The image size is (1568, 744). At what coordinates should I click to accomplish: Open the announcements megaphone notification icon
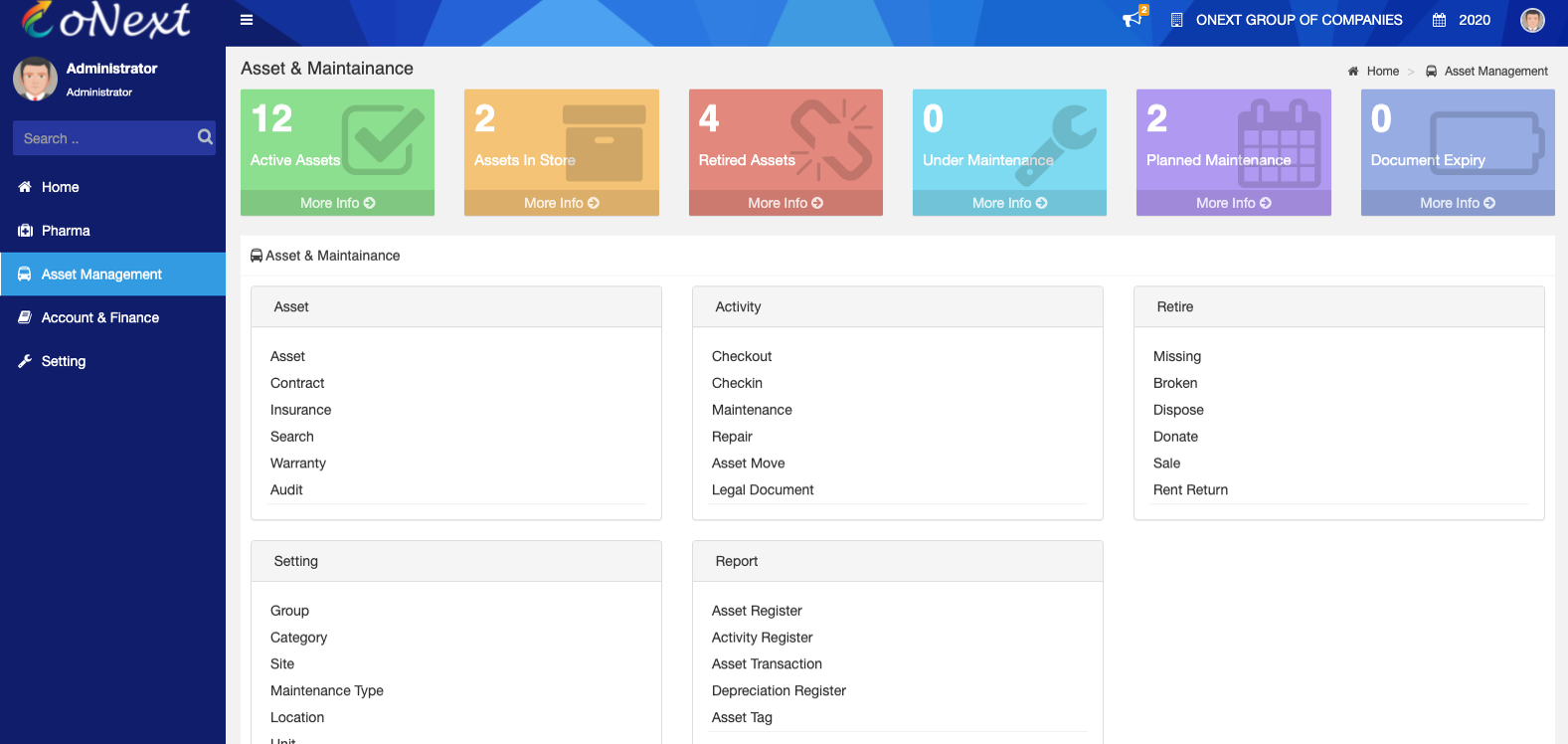tap(1132, 19)
